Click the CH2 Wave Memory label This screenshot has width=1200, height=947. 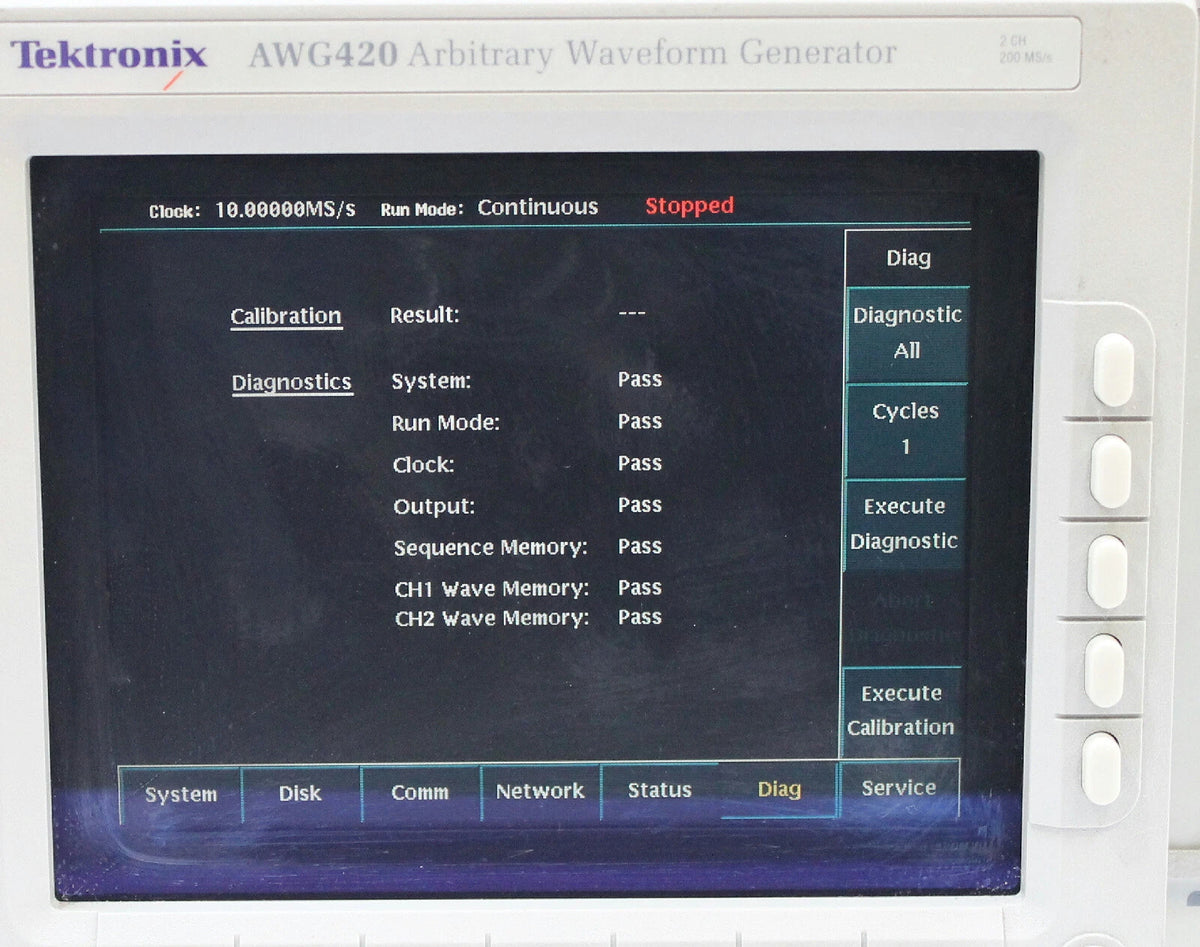tap(492, 619)
